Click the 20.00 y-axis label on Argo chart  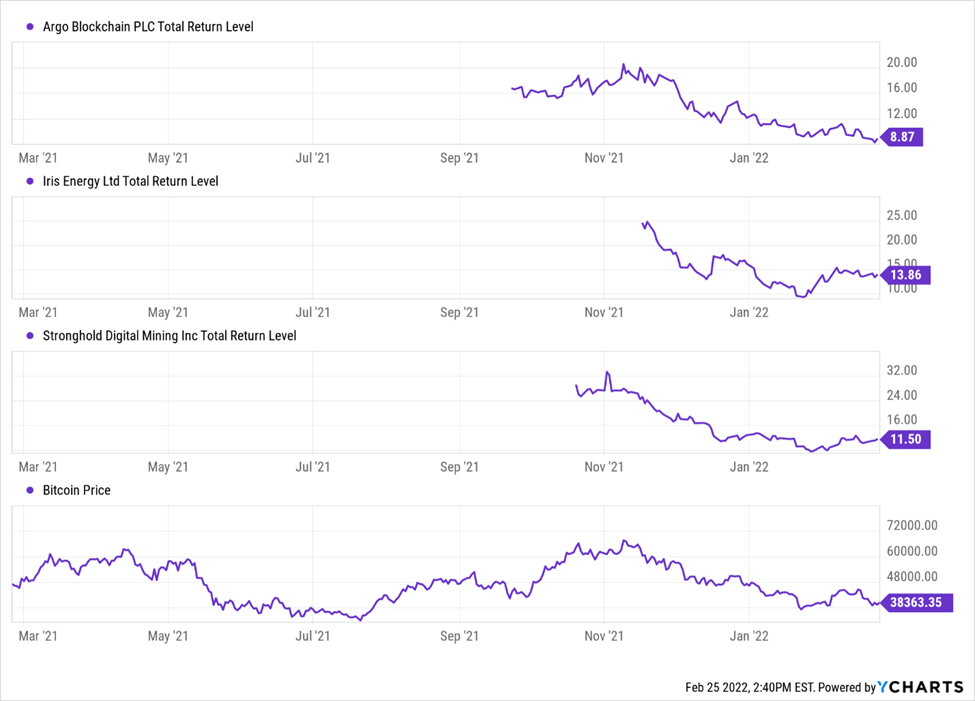[x=902, y=62]
